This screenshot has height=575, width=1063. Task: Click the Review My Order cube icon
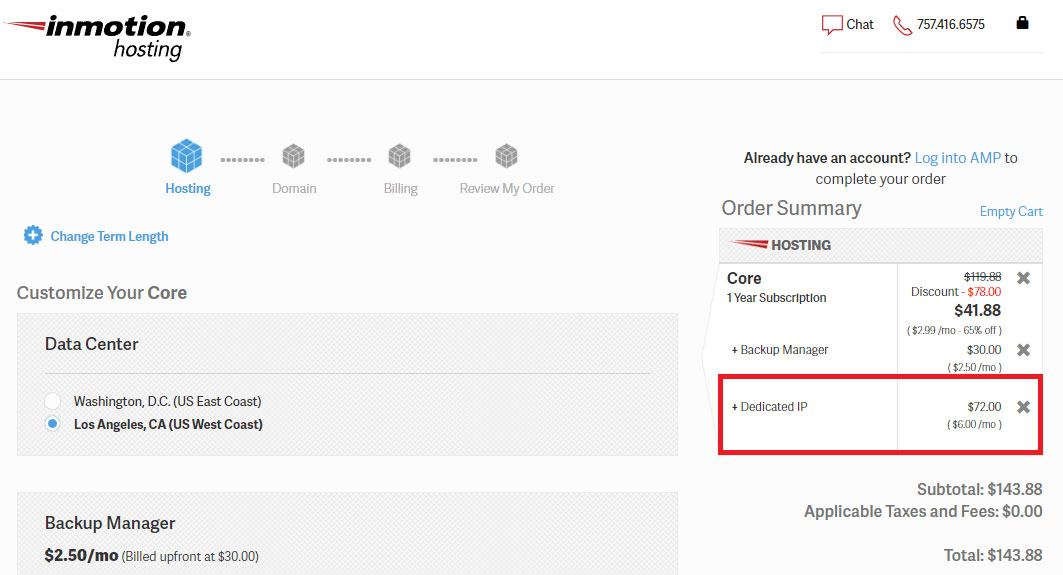506,156
